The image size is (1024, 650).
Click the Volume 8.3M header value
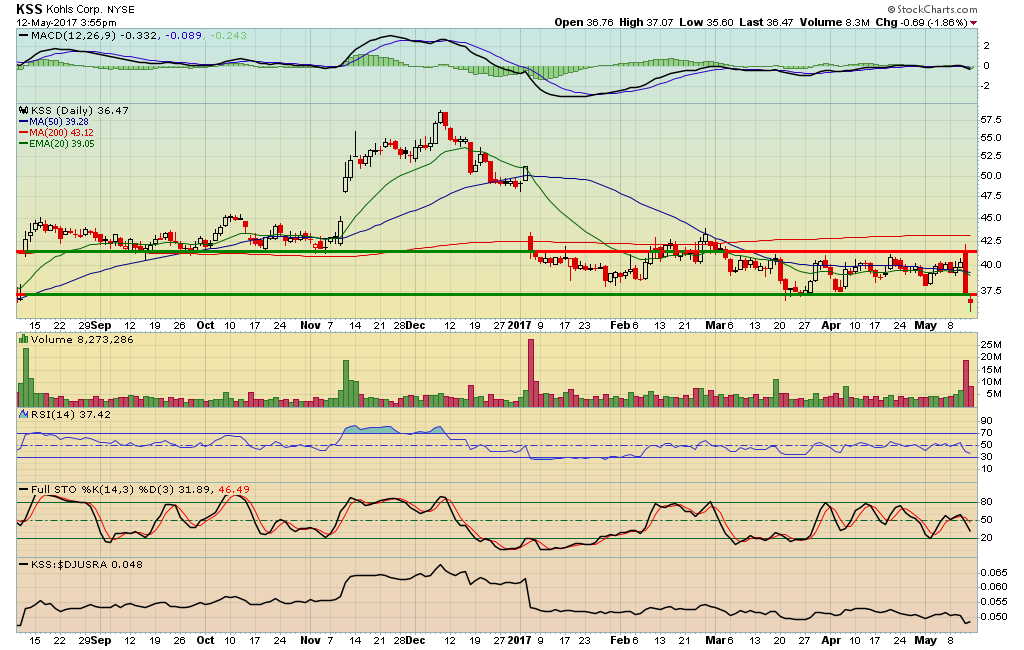(835, 22)
